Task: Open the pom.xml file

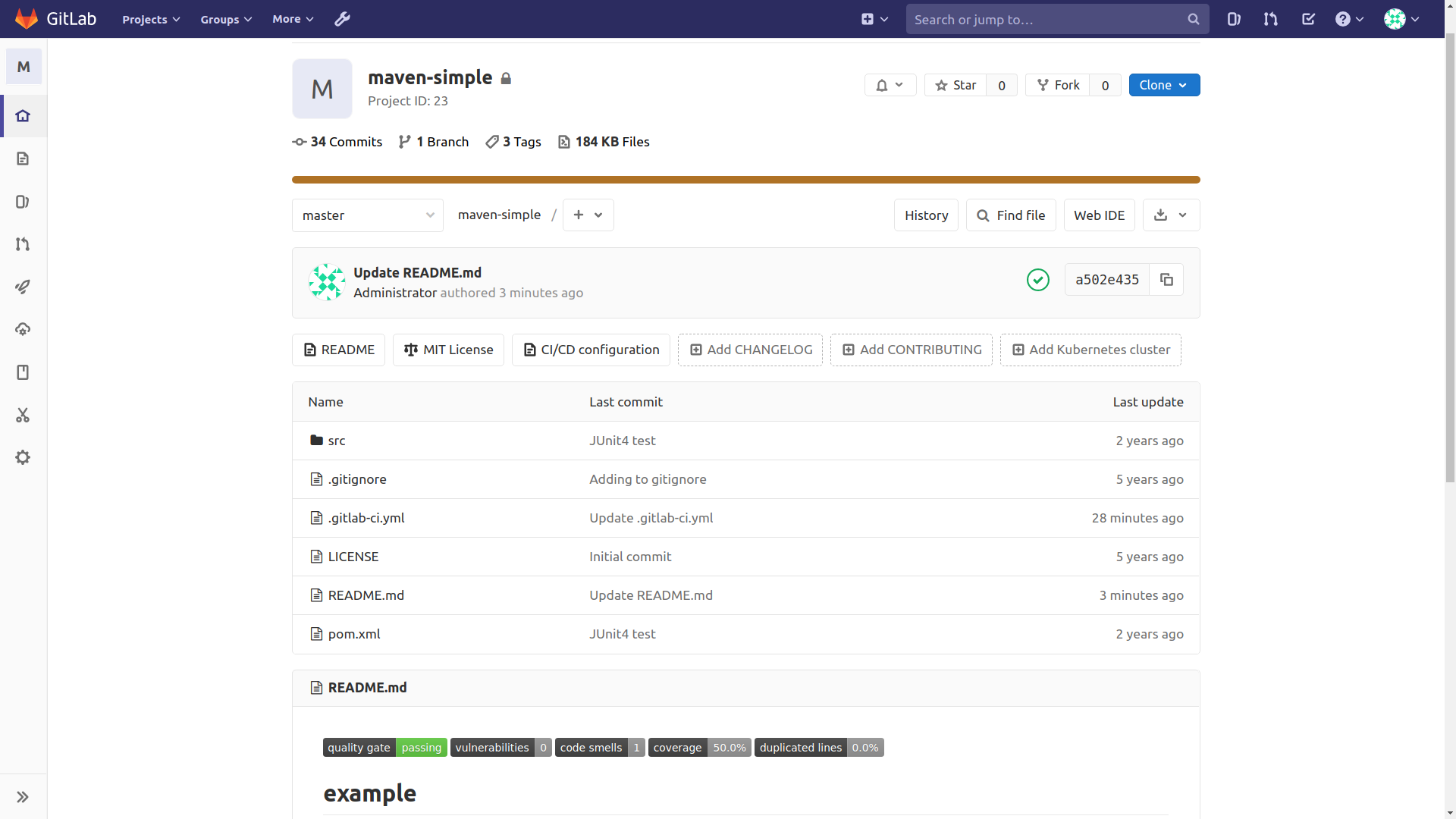Action: (x=354, y=634)
